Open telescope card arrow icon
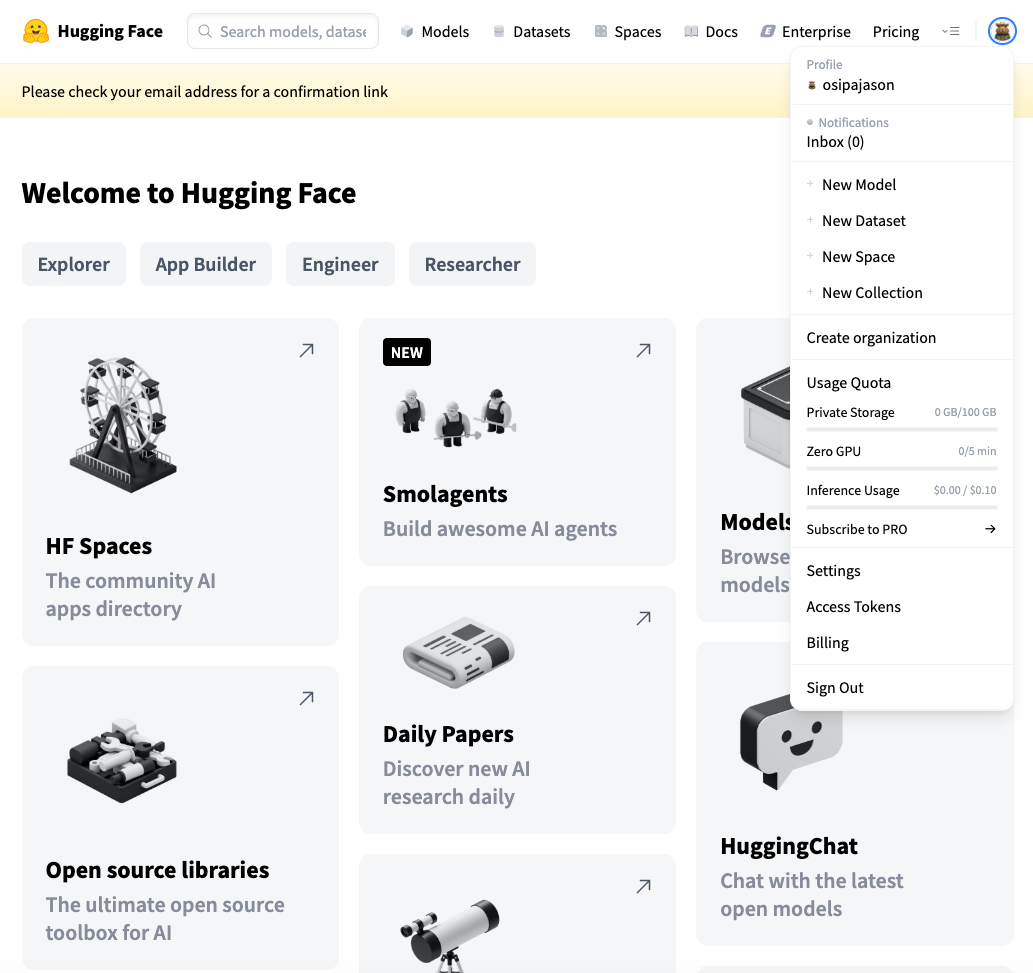The width and height of the screenshot is (1033, 973). click(x=644, y=886)
